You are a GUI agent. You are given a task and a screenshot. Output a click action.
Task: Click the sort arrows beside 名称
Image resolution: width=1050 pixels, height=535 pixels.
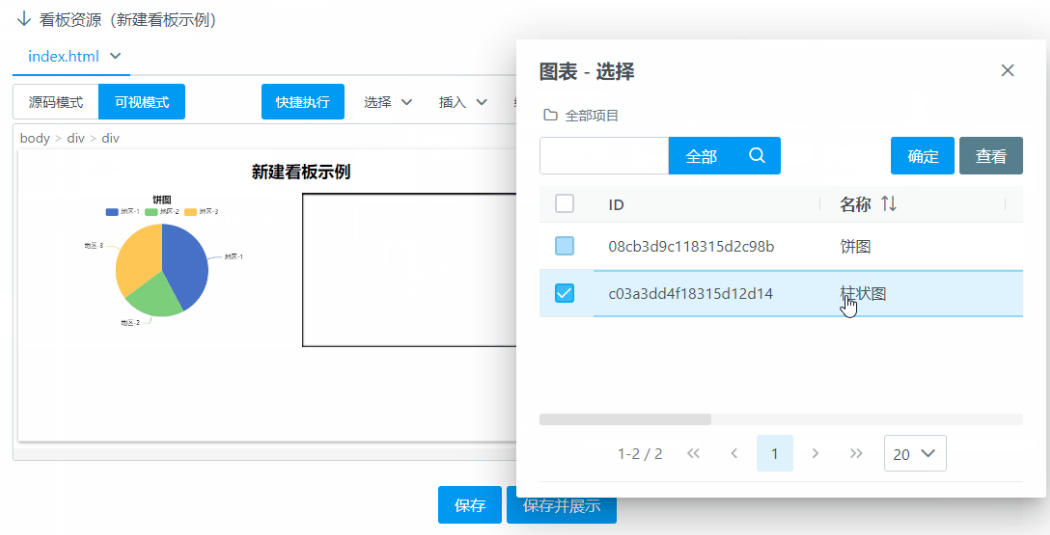pos(888,204)
